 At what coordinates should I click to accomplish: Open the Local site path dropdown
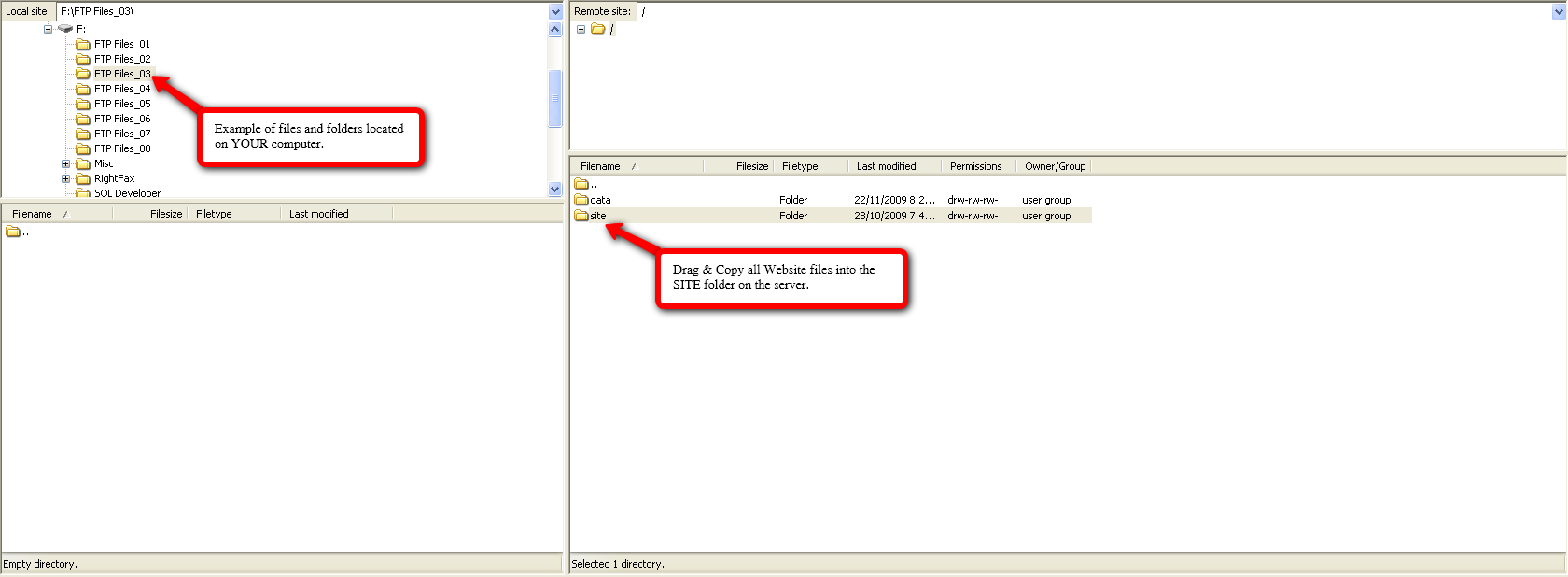point(555,11)
